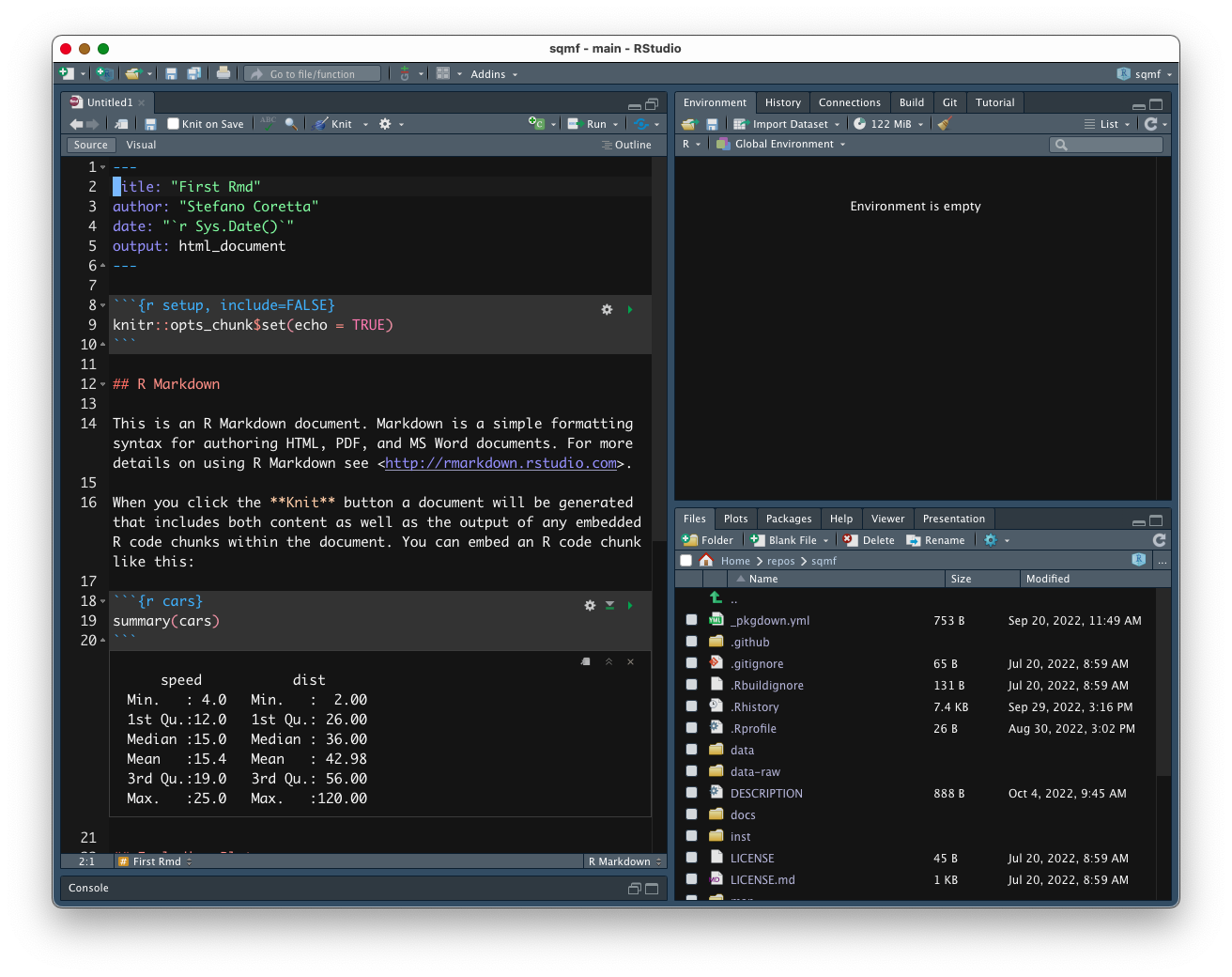1232x977 pixels.
Task: Open Import Dataset dropdown
Action: (x=786, y=124)
